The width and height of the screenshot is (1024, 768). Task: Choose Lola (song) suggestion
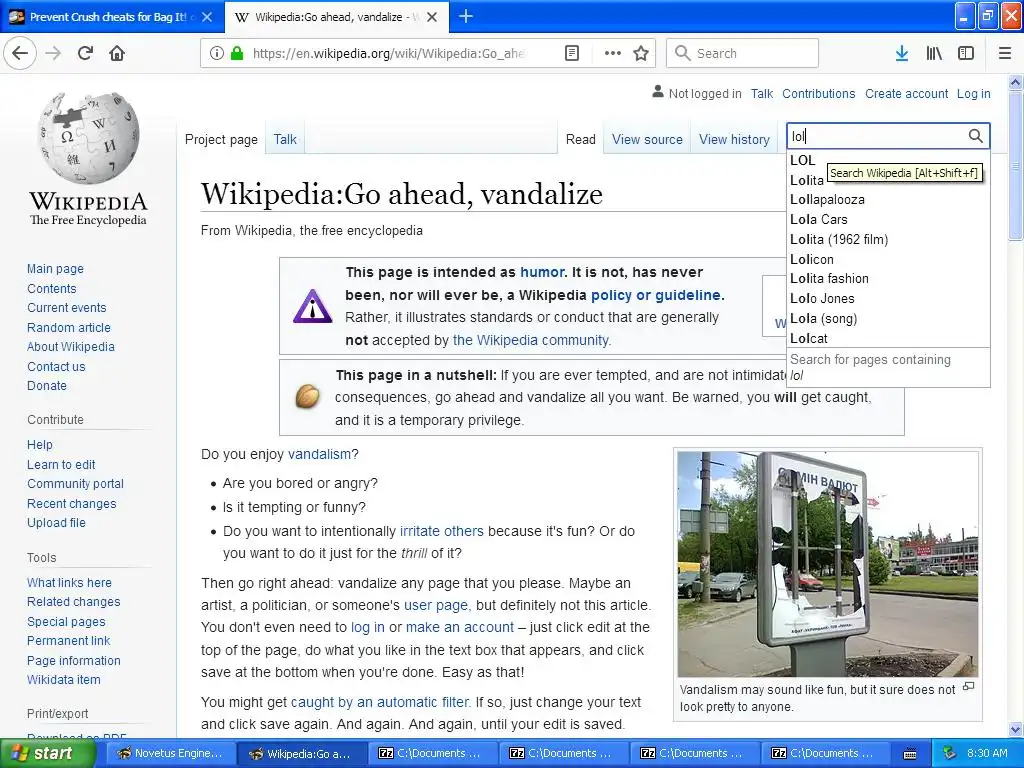click(x=888, y=318)
